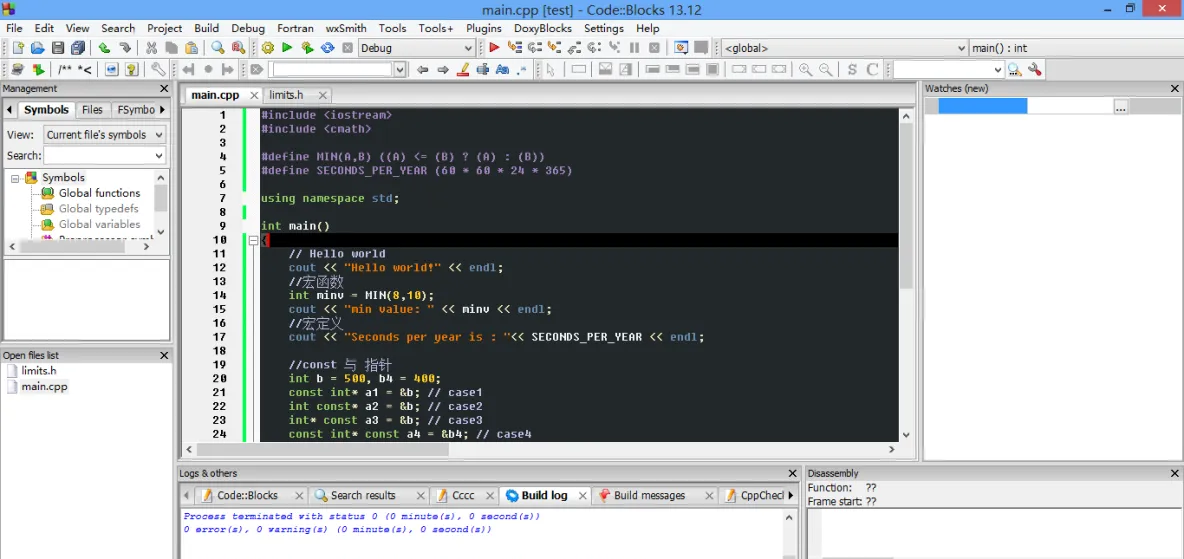Screen dimensions: 1184x559
Task: Click the Zoom out magnifier icon
Action: coord(825,69)
